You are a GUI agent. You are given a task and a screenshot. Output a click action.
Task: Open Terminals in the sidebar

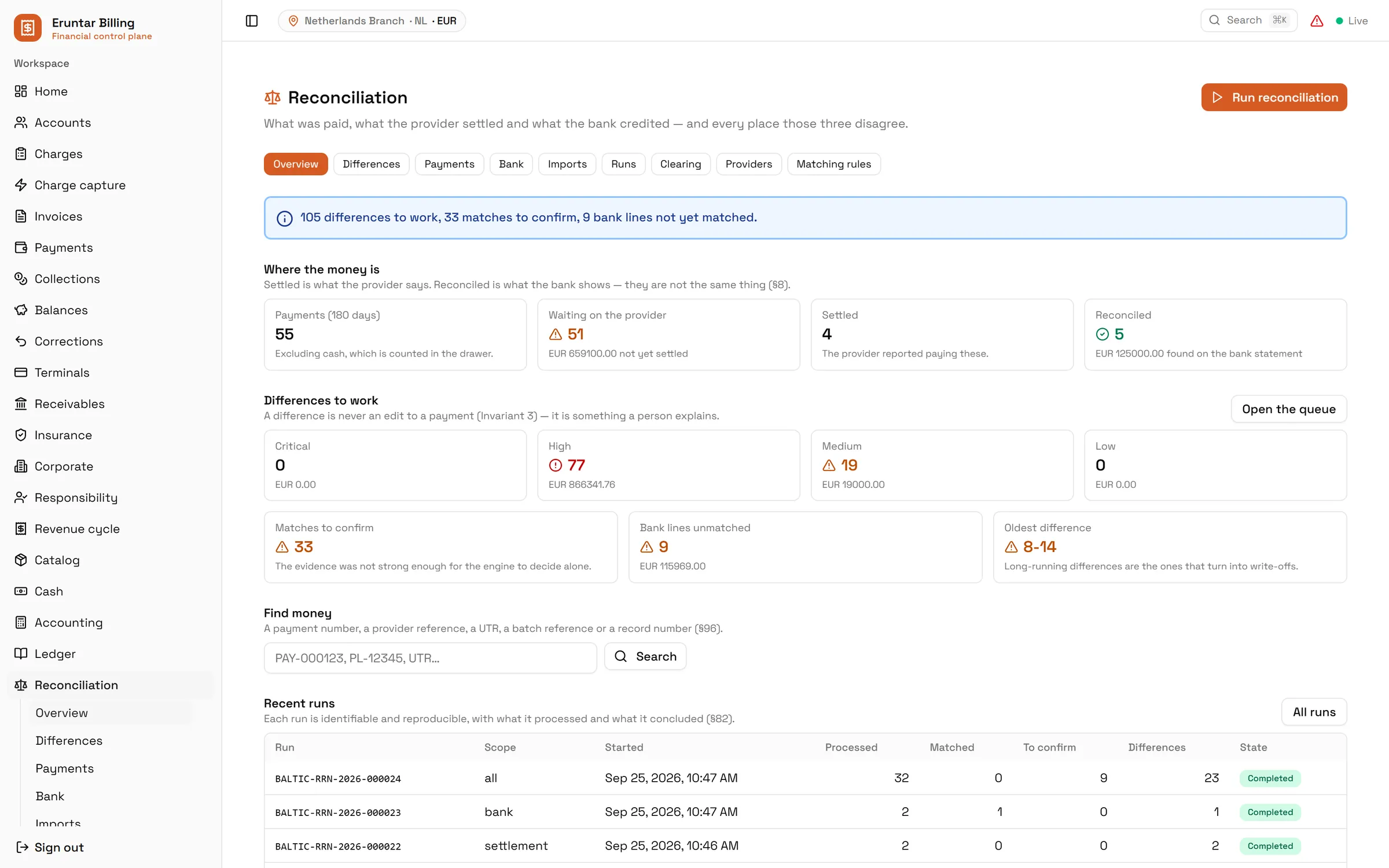coord(110,373)
